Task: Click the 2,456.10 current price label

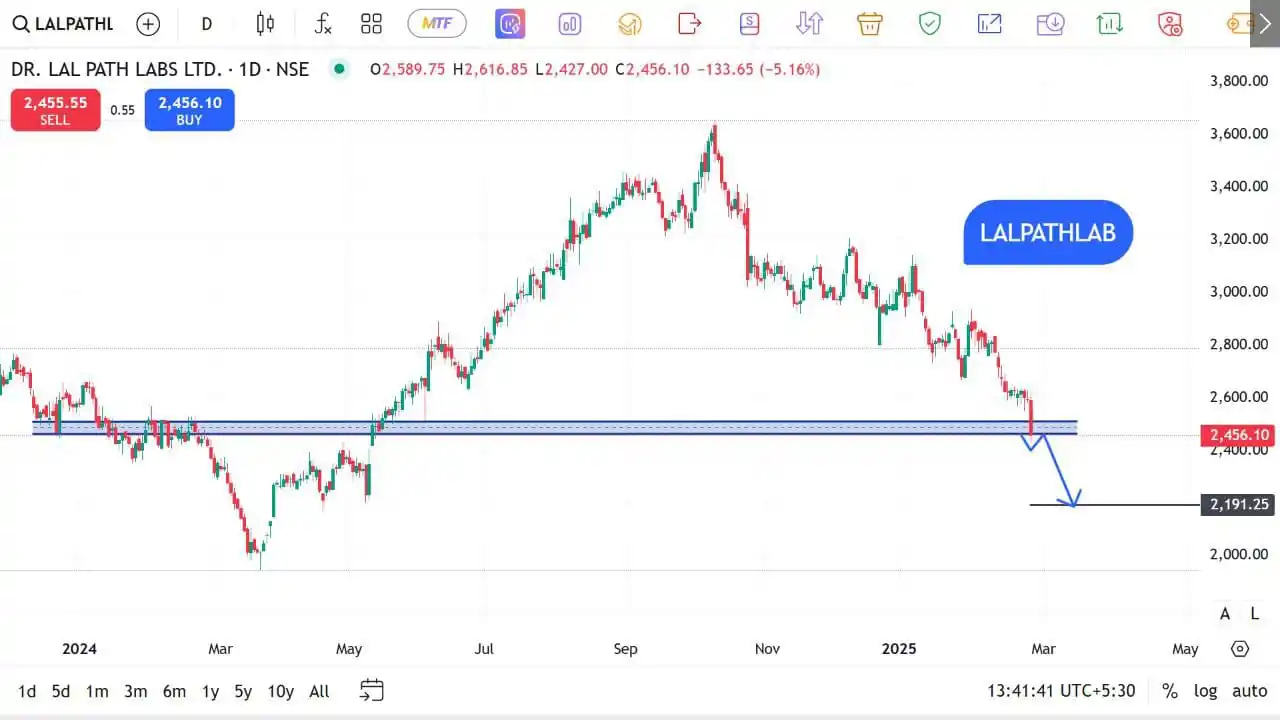Action: click(1239, 435)
